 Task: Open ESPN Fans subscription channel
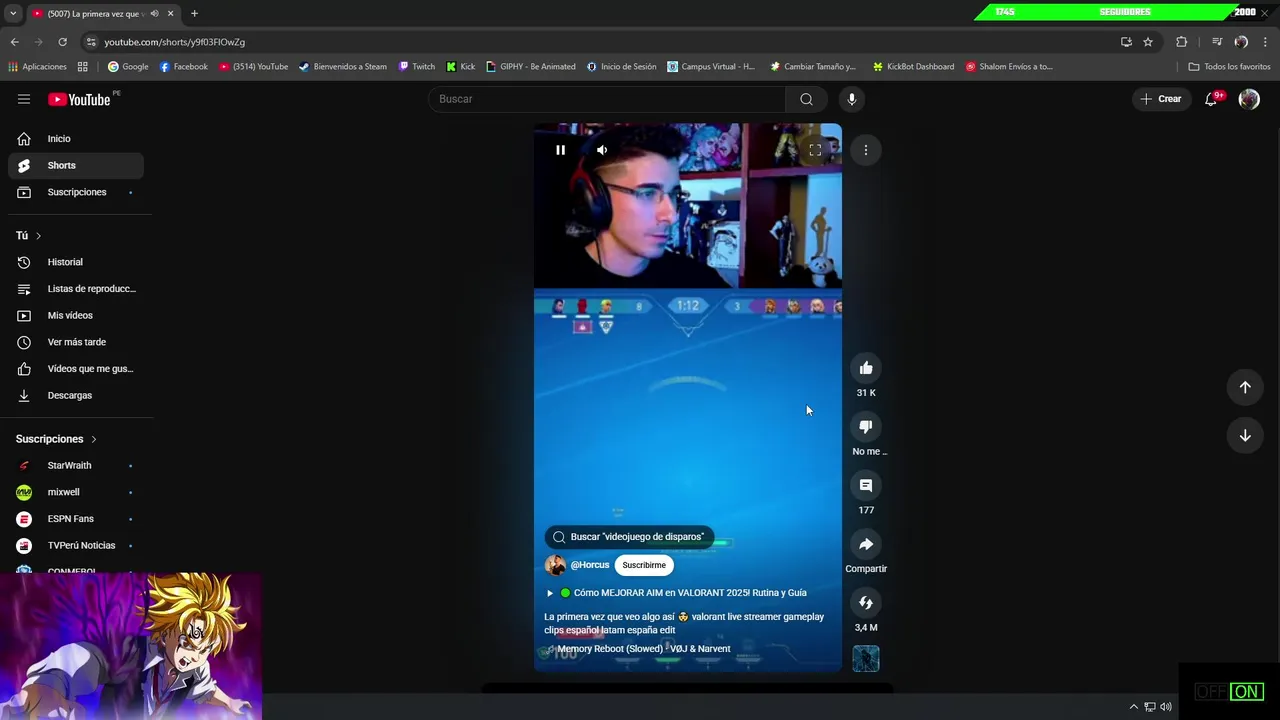pos(76,519)
